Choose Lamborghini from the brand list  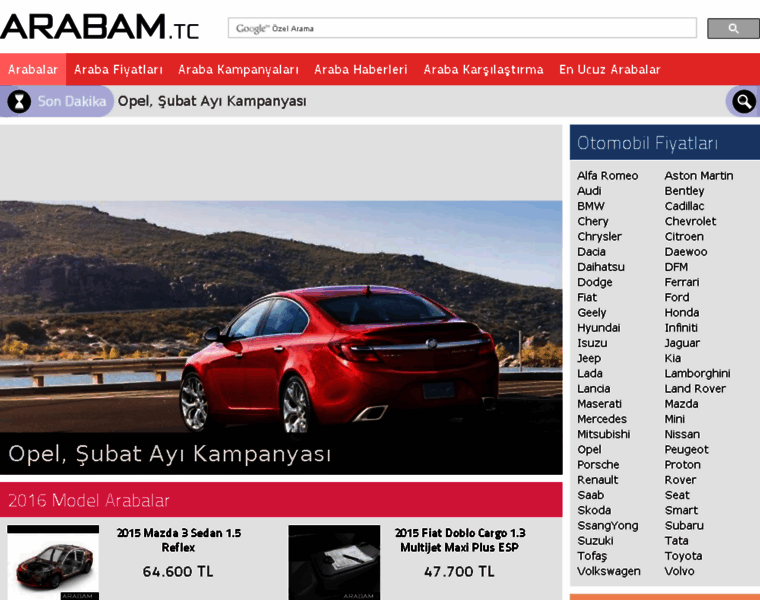click(x=697, y=373)
